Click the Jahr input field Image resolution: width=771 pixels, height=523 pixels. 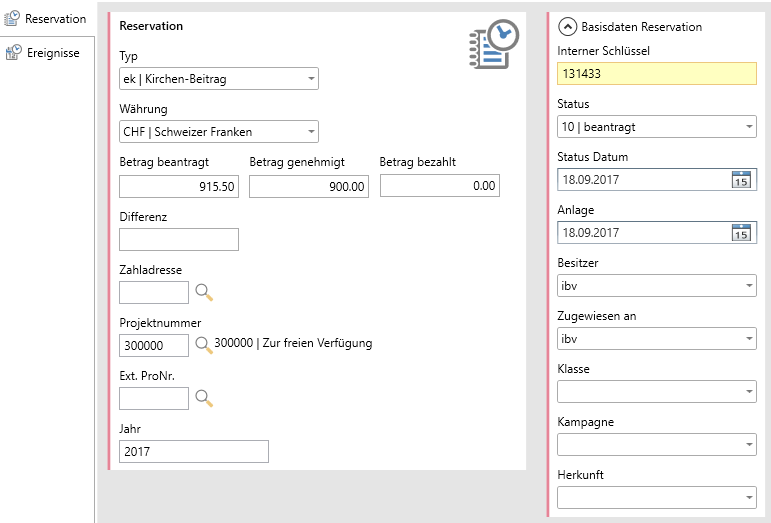click(194, 452)
